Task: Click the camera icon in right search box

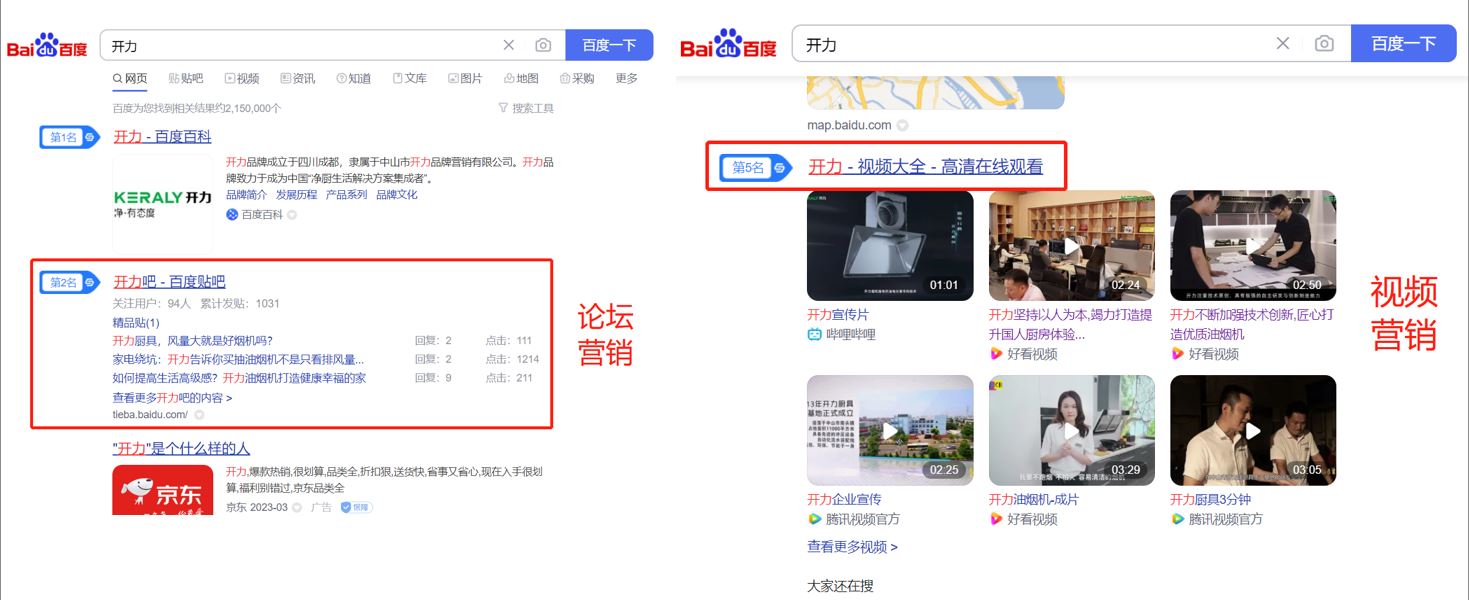Action: pyautogui.click(x=1324, y=44)
